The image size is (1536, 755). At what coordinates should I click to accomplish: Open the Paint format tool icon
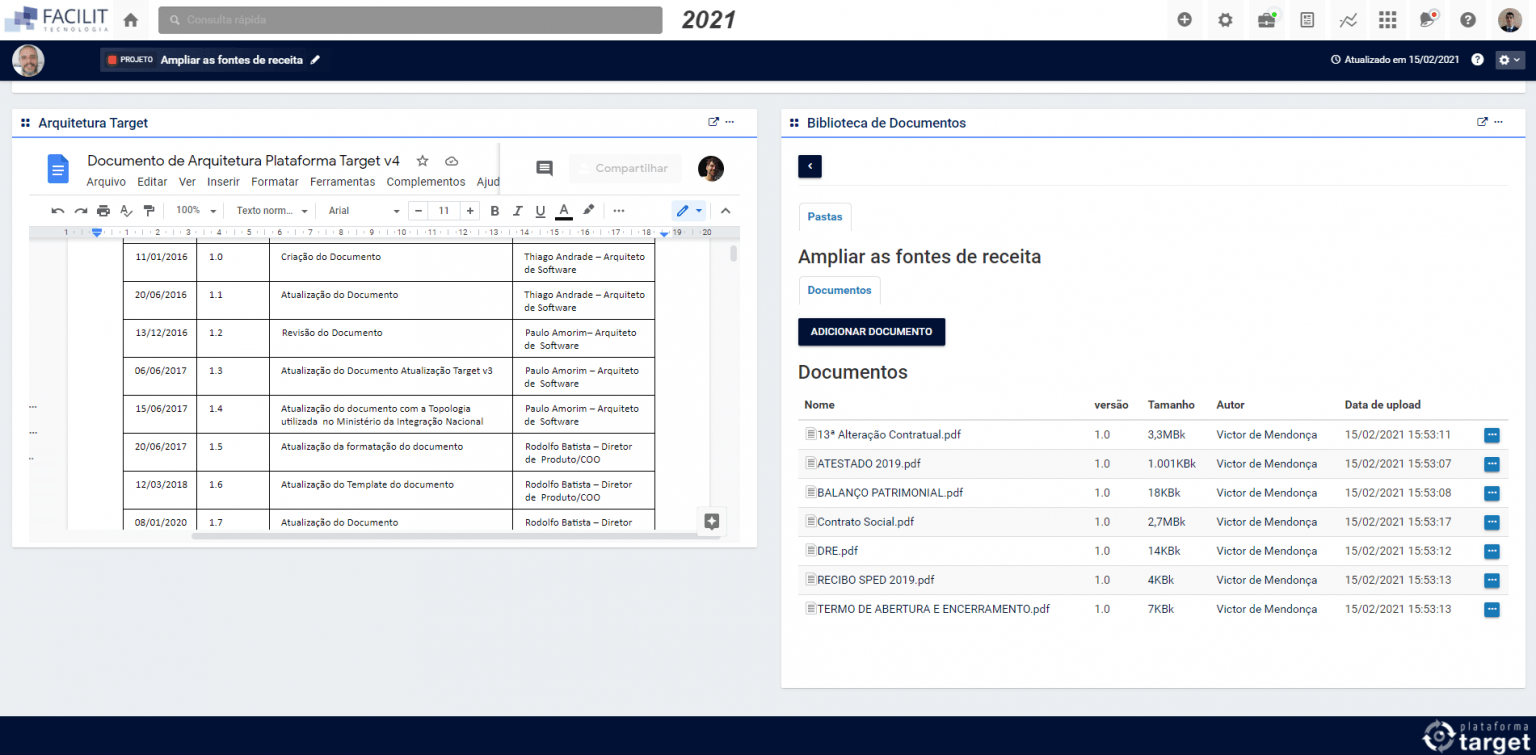tap(149, 210)
